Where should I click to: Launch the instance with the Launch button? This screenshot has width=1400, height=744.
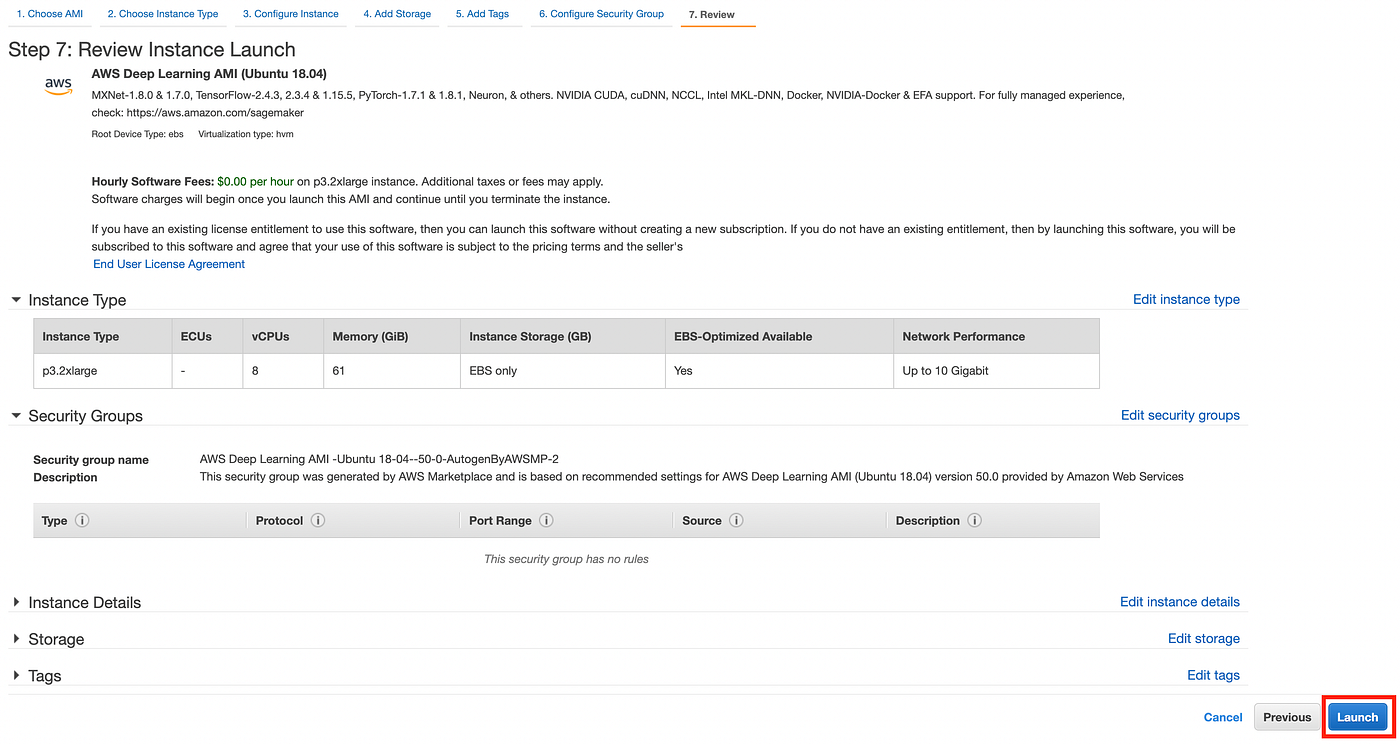1357,717
